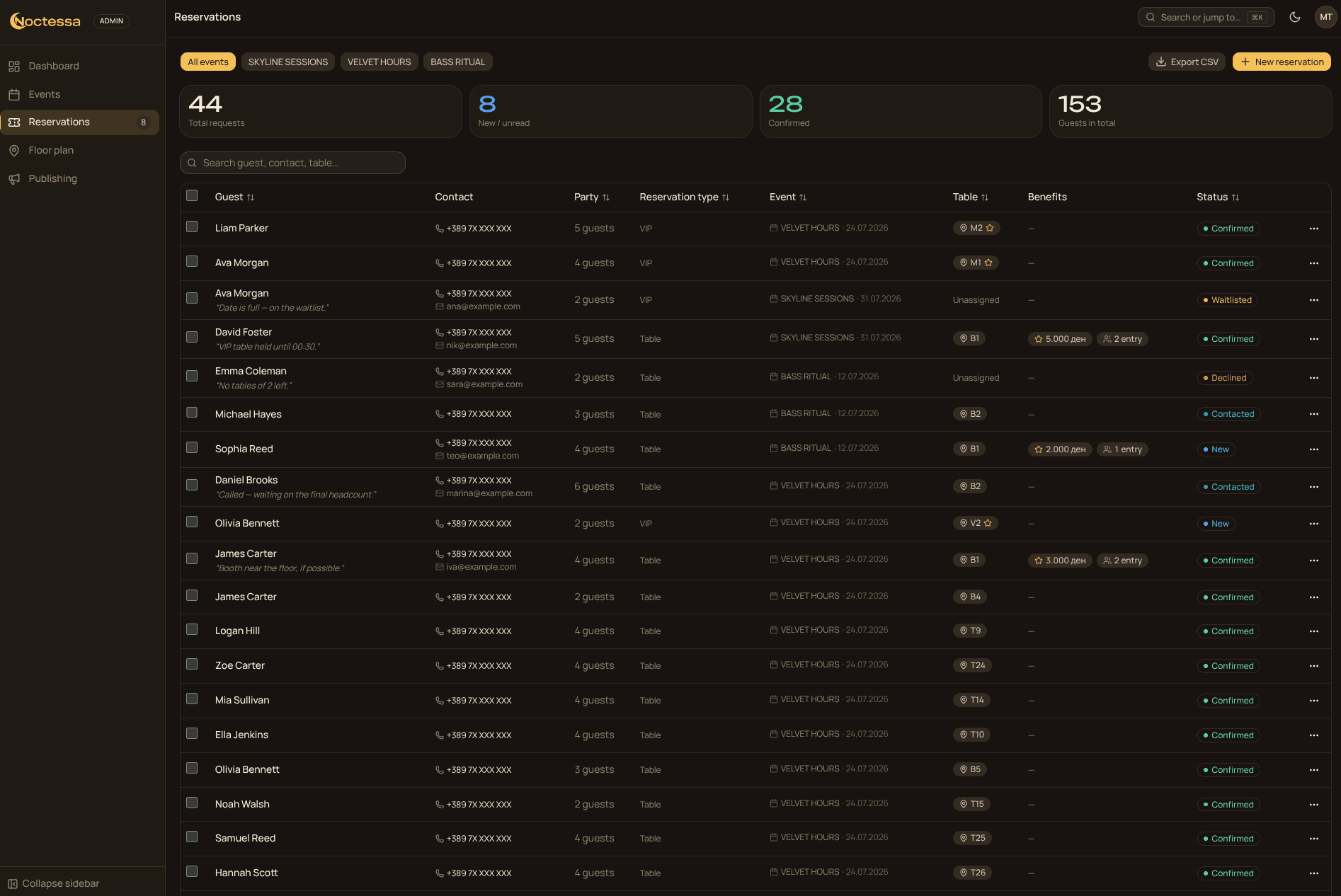Tick the Sophia Reed checkbox
The height and width of the screenshot is (896, 1341).
coord(192,447)
